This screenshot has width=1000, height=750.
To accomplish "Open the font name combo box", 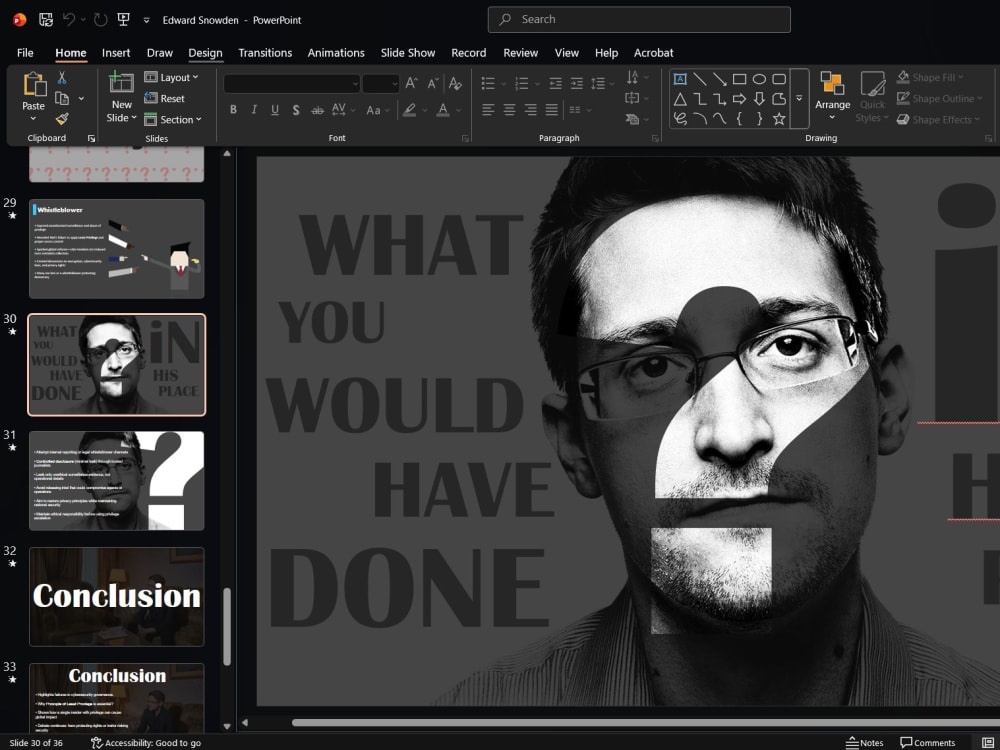I will [x=291, y=84].
